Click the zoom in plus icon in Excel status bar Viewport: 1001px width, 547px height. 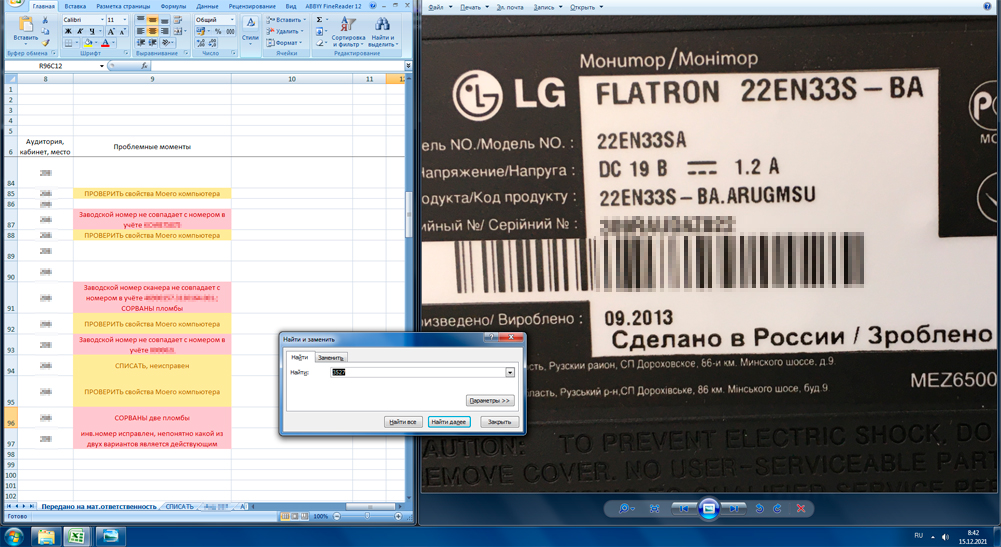(398, 516)
